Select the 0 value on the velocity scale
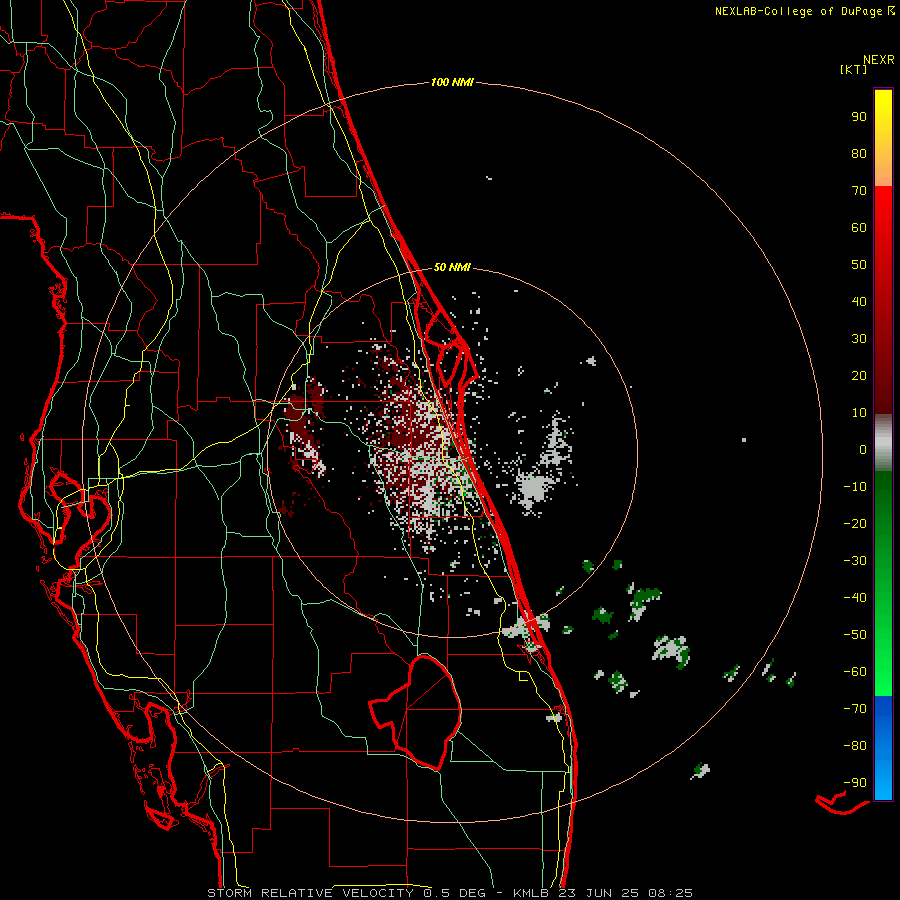 coord(863,450)
